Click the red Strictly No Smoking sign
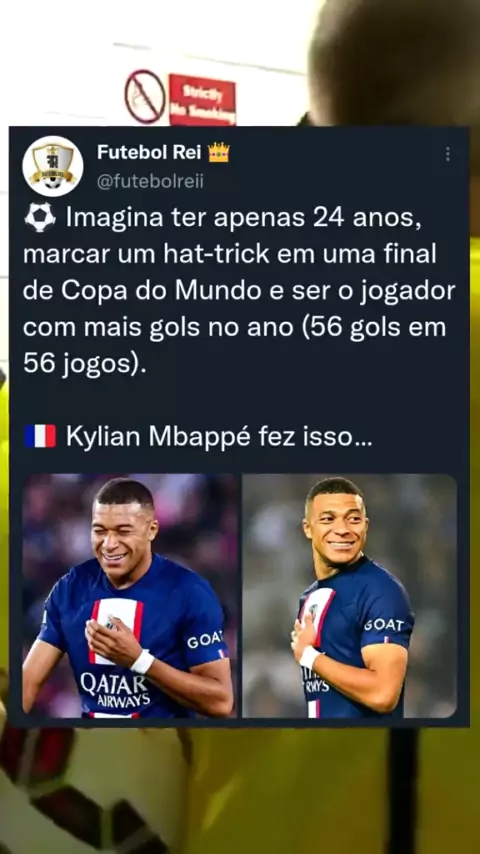The width and height of the screenshot is (480, 854). coord(202,100)
